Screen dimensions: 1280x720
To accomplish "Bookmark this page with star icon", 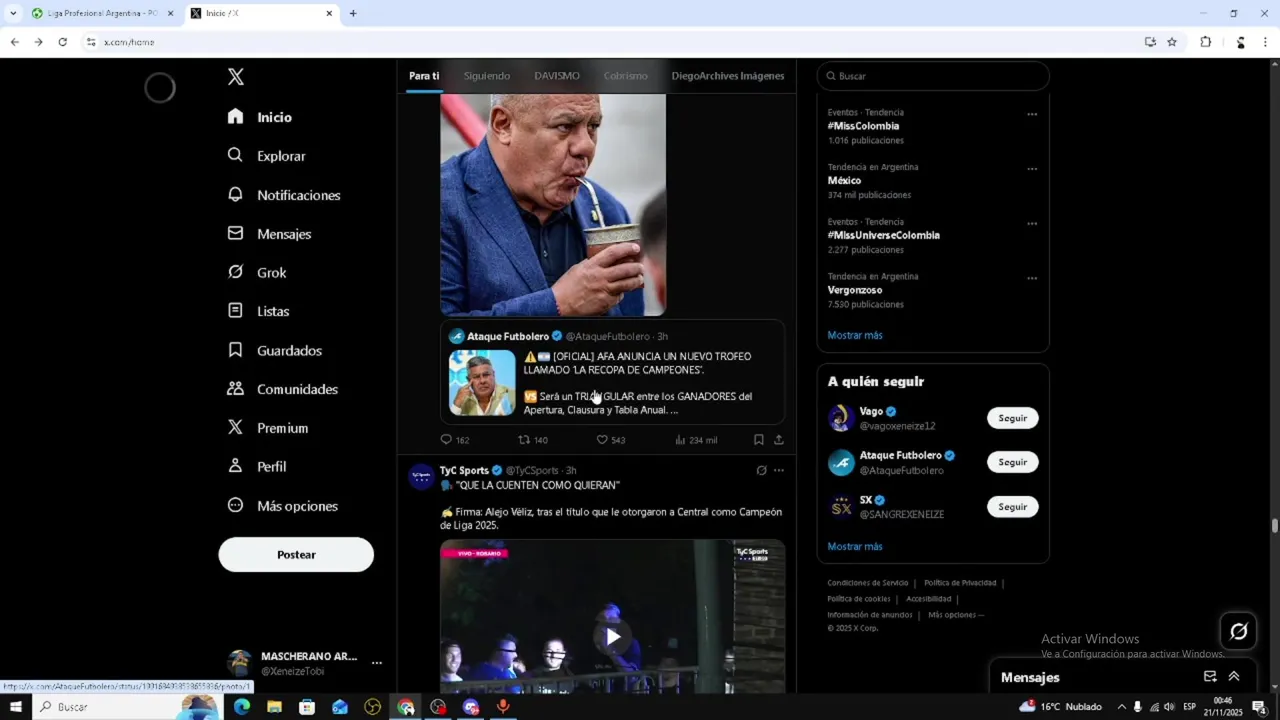I will [x=1172, y=42].
